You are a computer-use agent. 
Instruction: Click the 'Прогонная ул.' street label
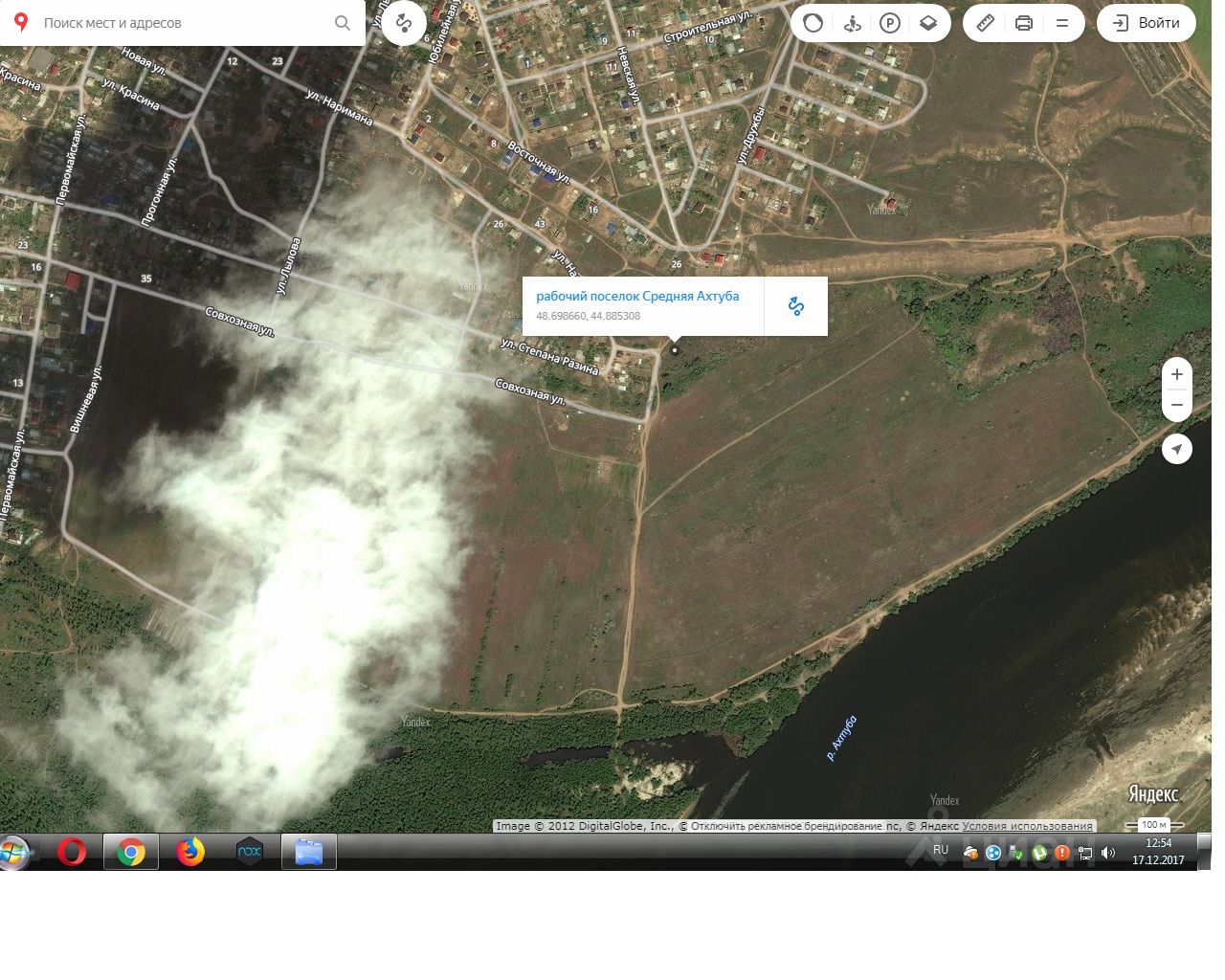tap(159, 191)
